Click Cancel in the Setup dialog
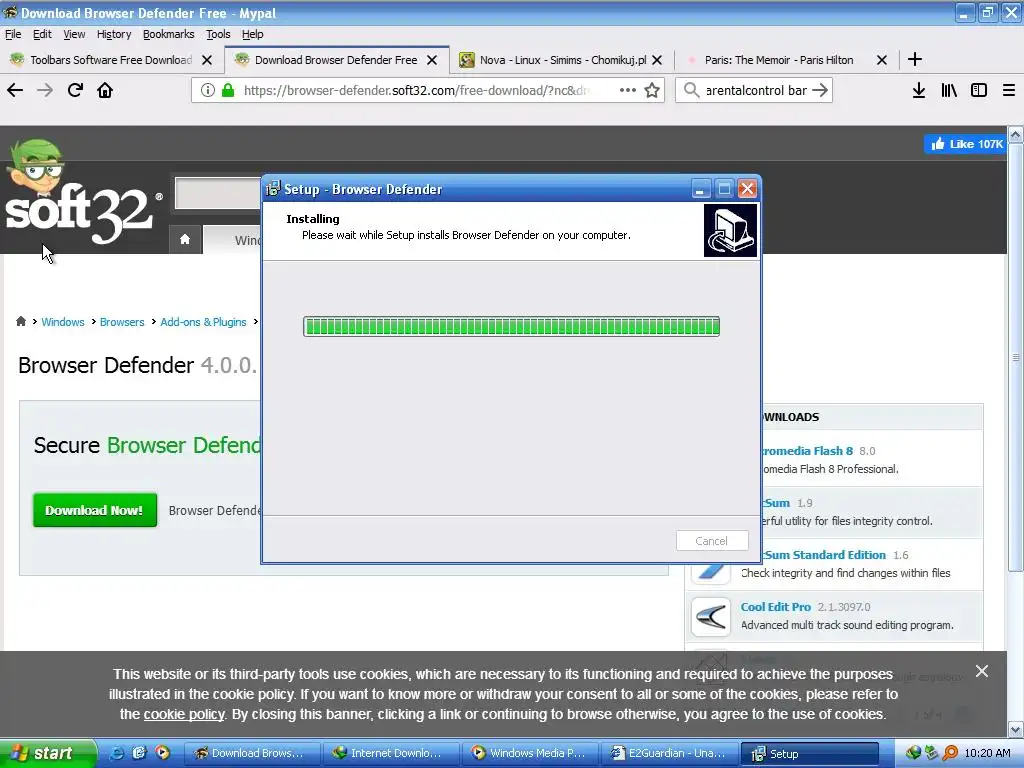This screenshot has height=768, width=1024. pyautogui.click(x=712, y=541)
